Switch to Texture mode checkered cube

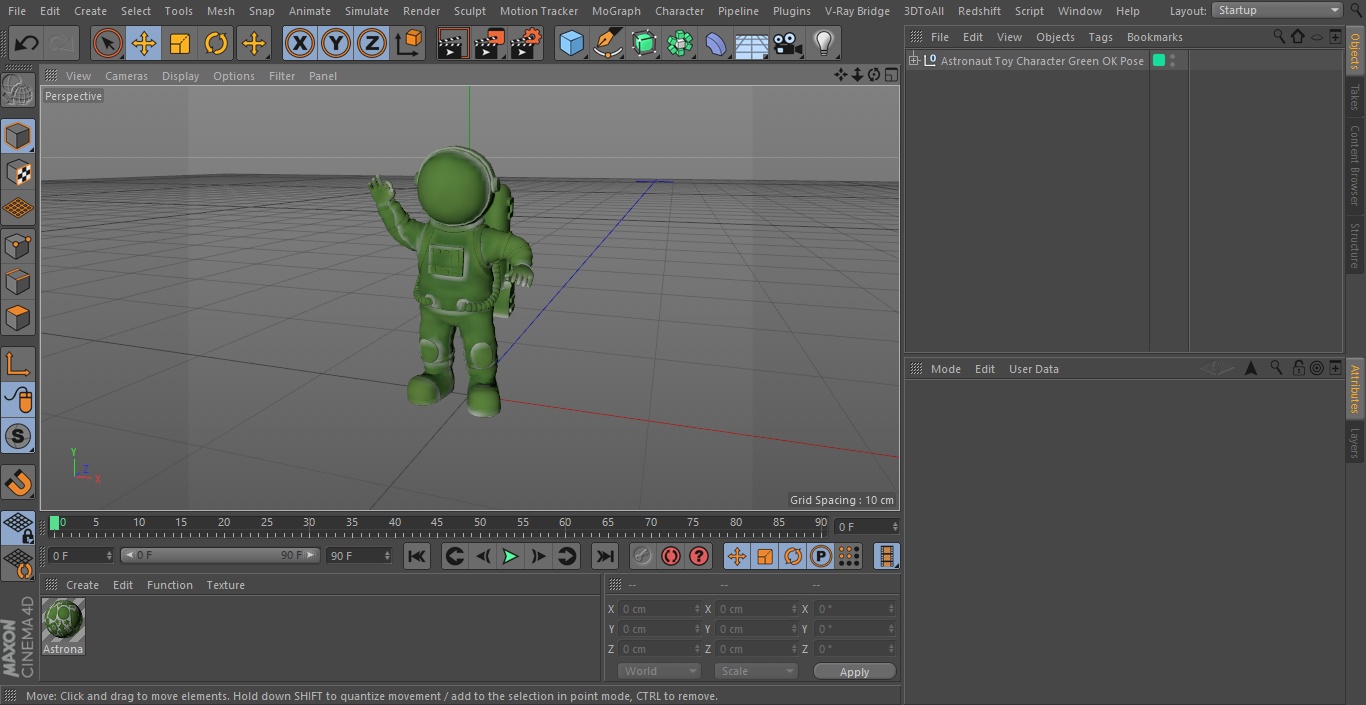click(18, 172)
